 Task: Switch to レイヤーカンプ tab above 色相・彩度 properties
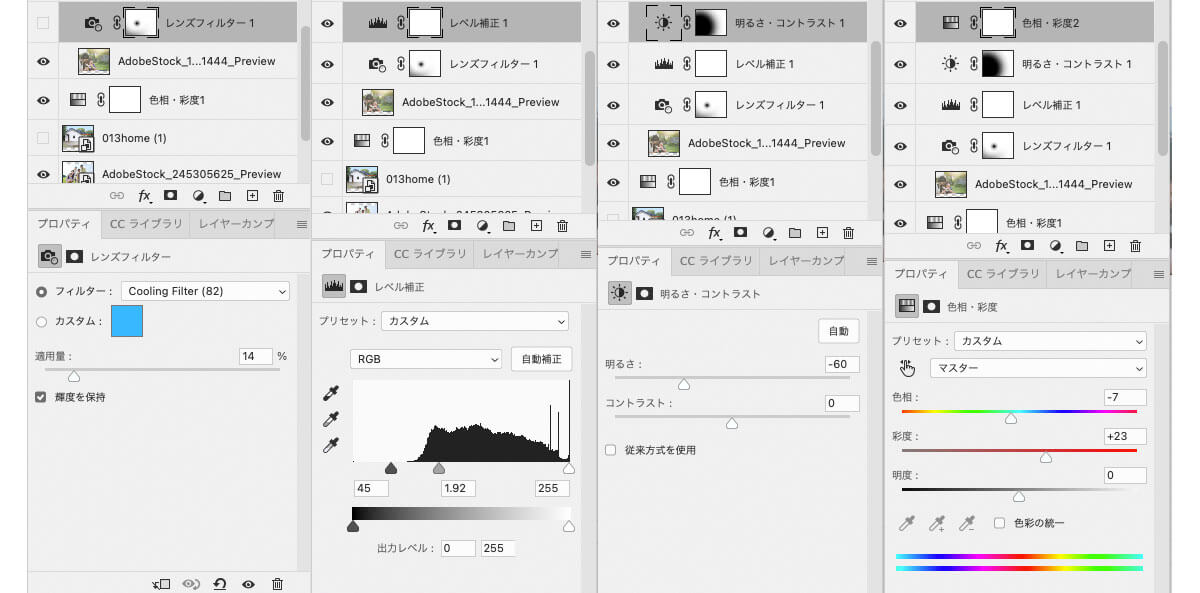(x=1092, y=273)
